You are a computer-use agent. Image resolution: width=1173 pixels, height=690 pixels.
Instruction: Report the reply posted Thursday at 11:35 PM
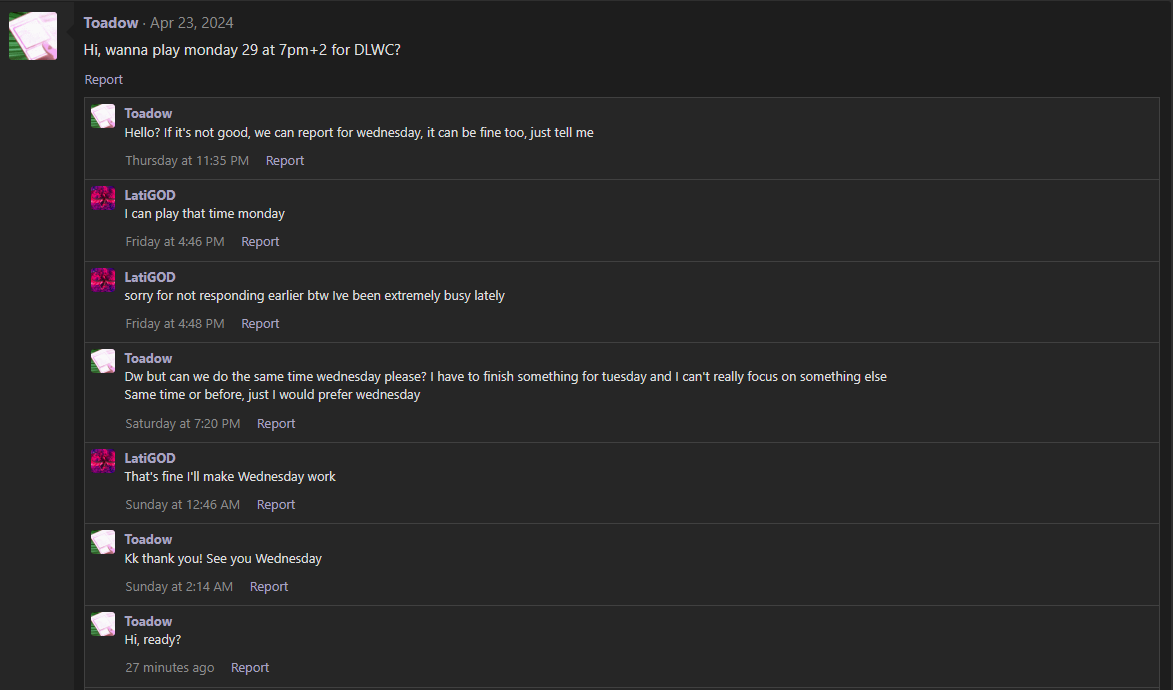pyautogui.click(x=285, y=160)
